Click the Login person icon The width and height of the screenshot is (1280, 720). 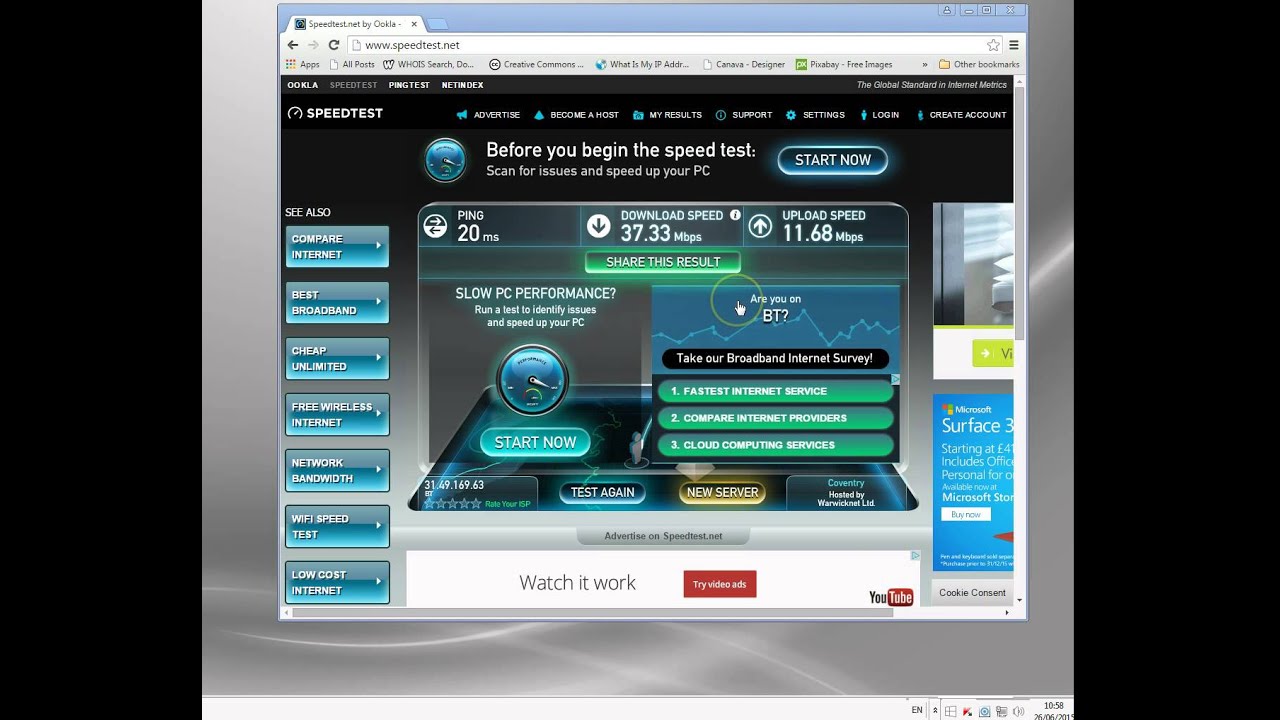point(863,115)
